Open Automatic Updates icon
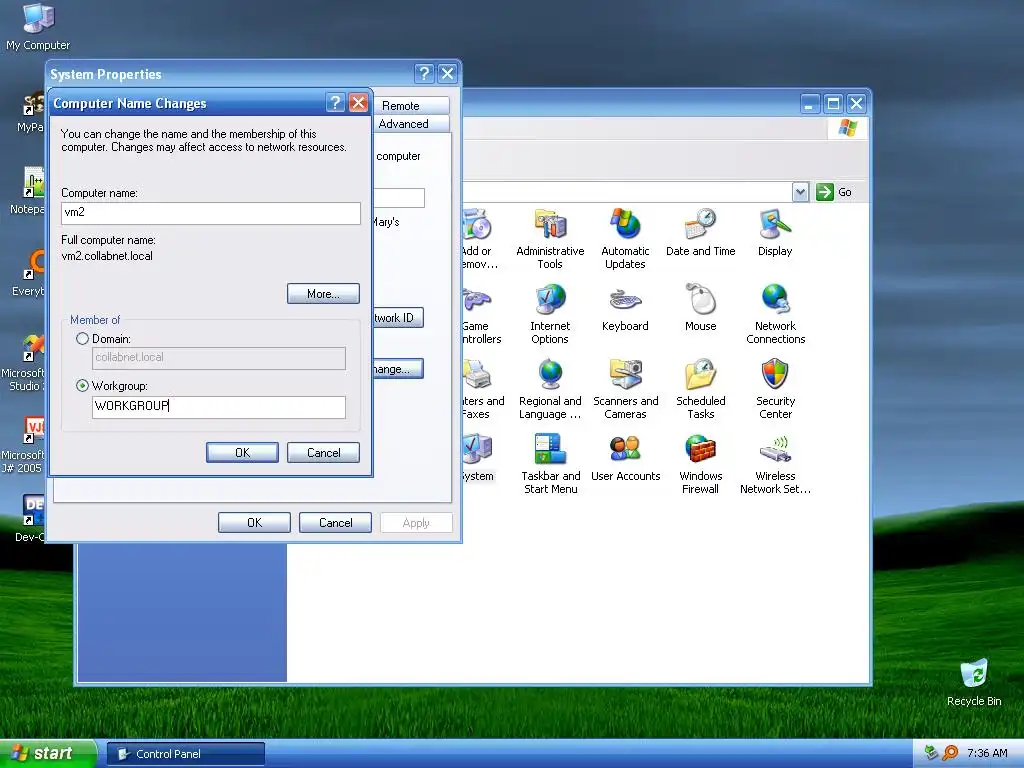The width and height of the screenshot is (1024, 768). point(625,239)
